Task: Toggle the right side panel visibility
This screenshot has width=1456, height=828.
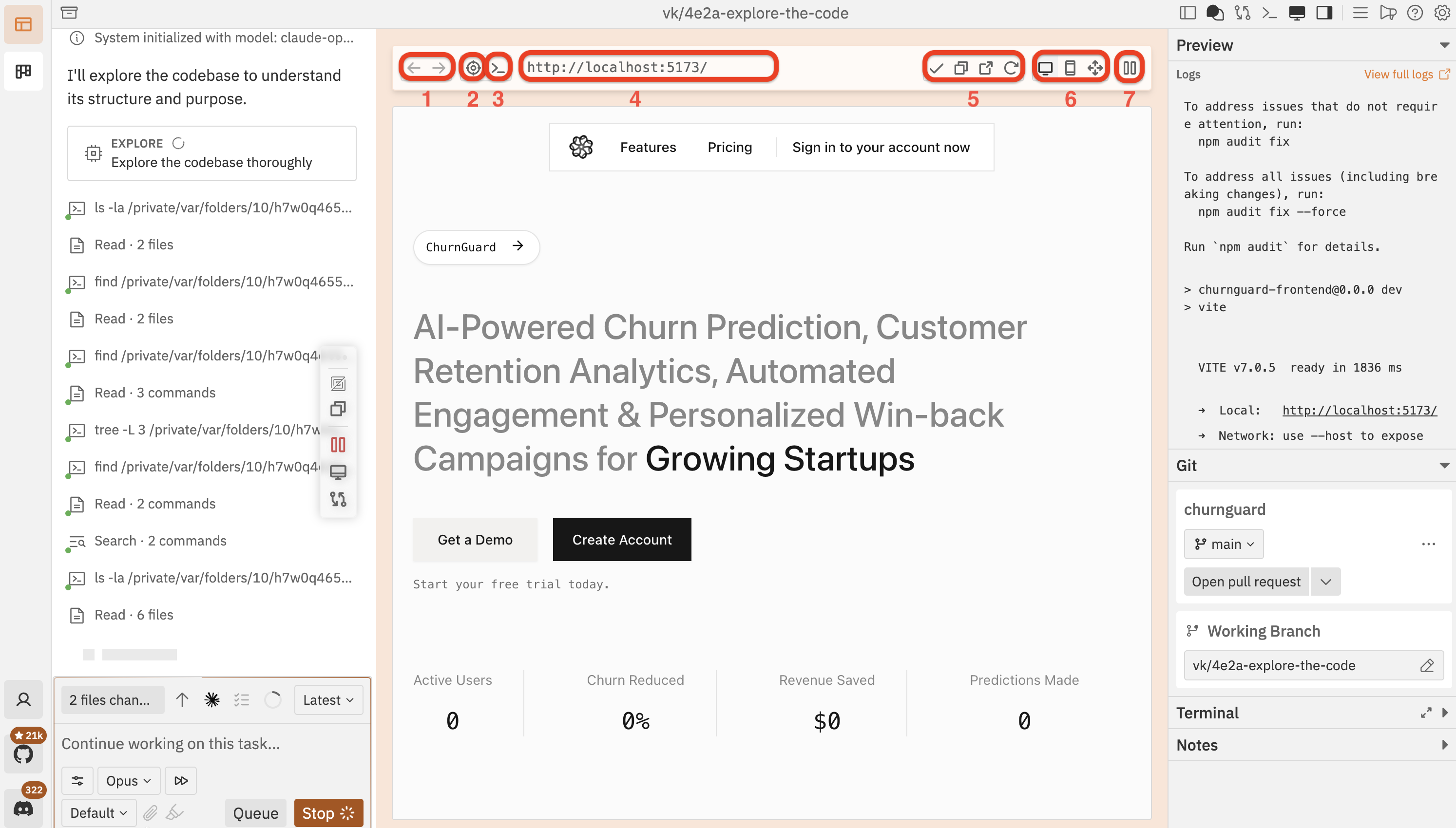Action: (x=1324, y=13)
